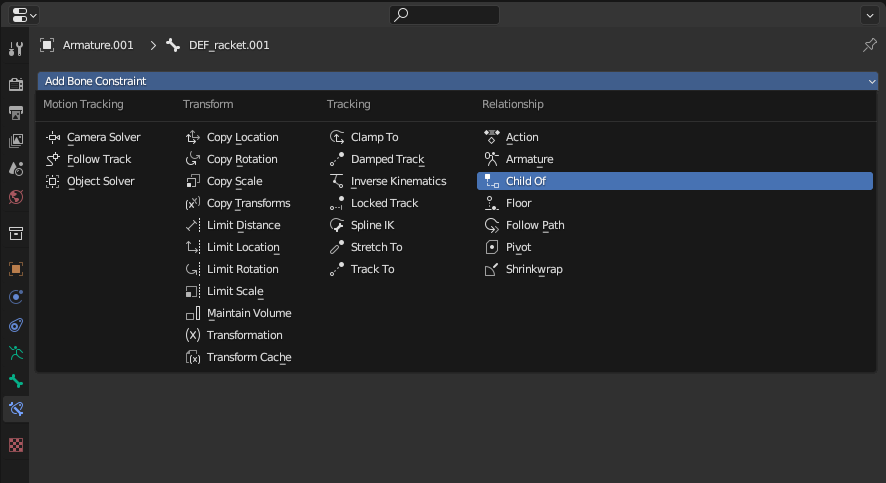Open the World properties tab
The width and height of the screenshot is (886, 483).
[15, 197]
